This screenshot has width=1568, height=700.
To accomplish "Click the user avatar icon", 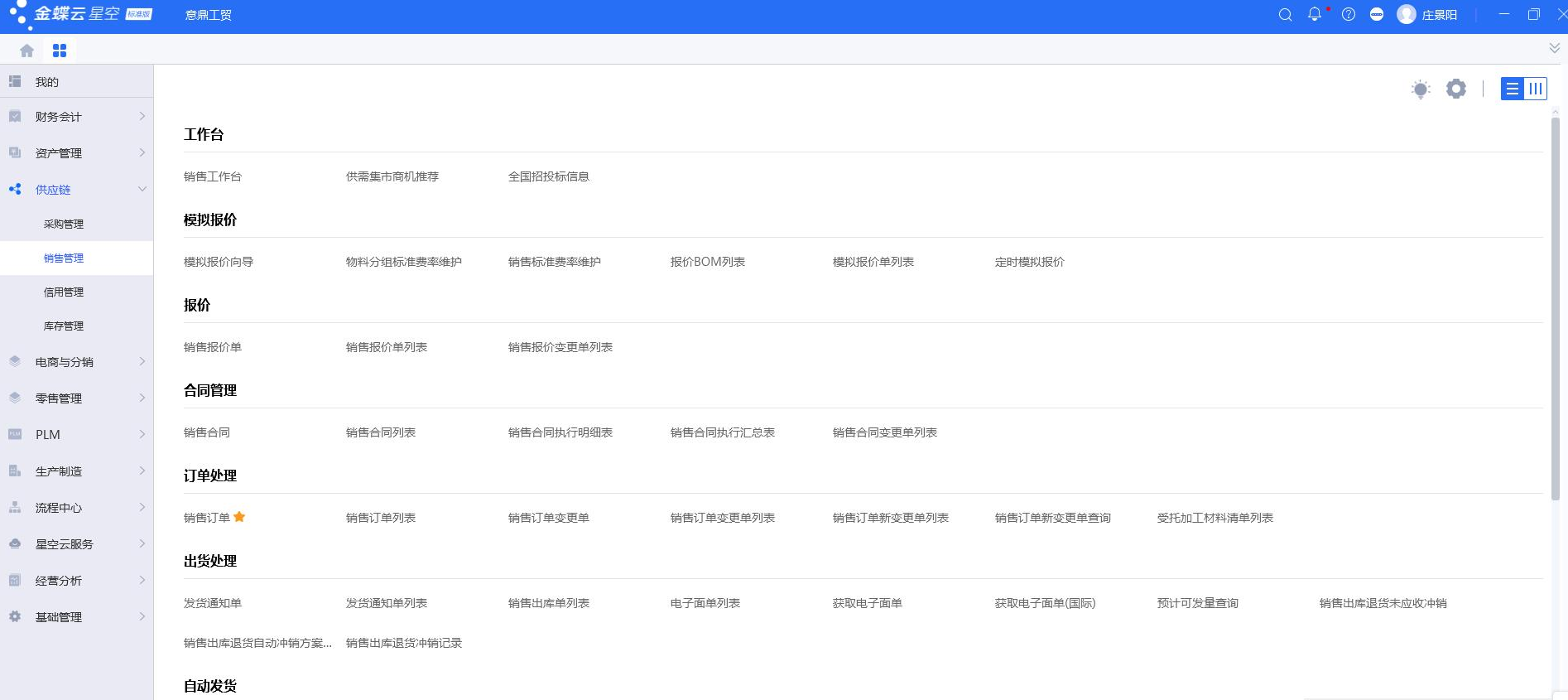I will (x=1407, y=15).
